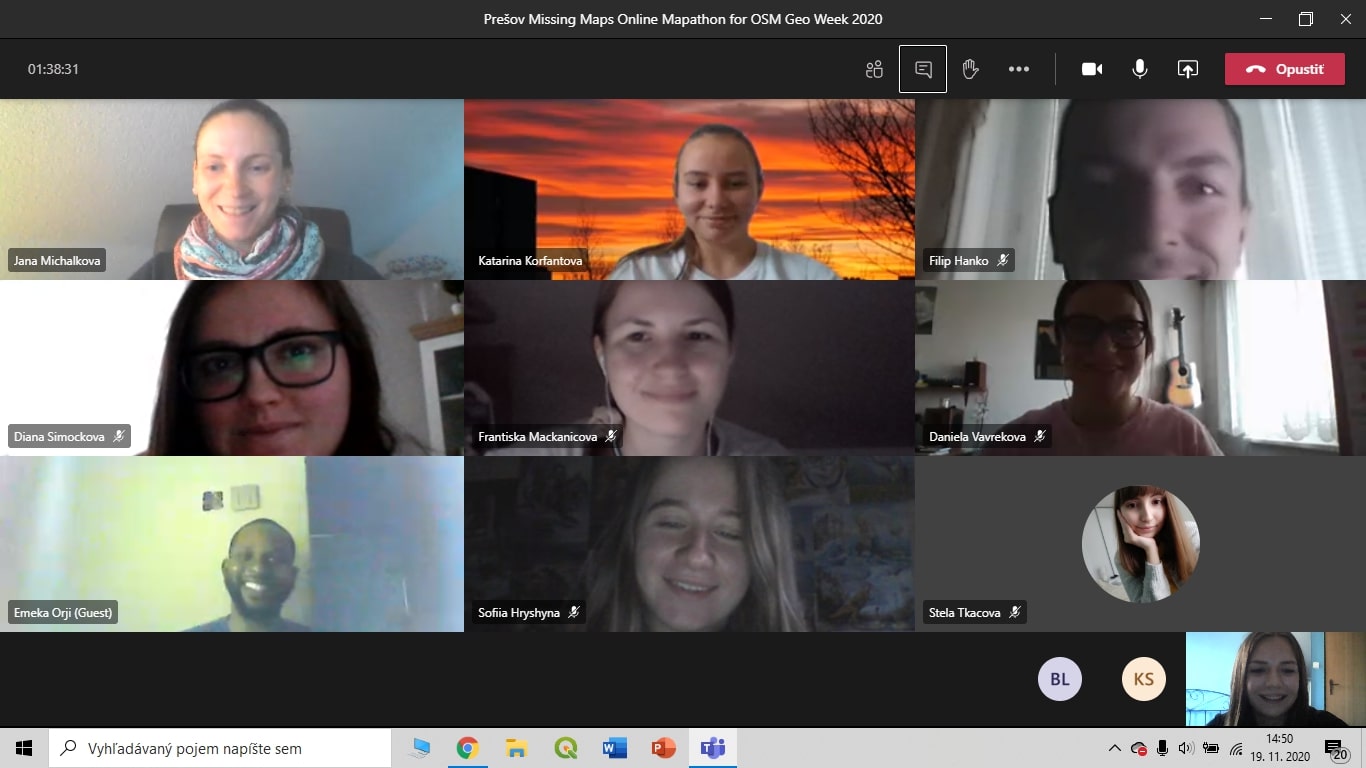Open File Explorer from the taskbar
This screenshot has height=768, width=1366.
tap(516, 748)
